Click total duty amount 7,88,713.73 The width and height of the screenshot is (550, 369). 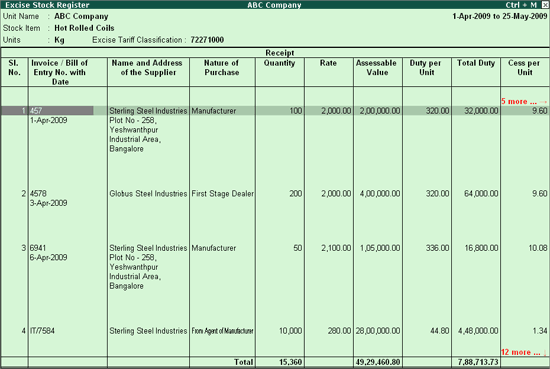(x=478, y=362)
